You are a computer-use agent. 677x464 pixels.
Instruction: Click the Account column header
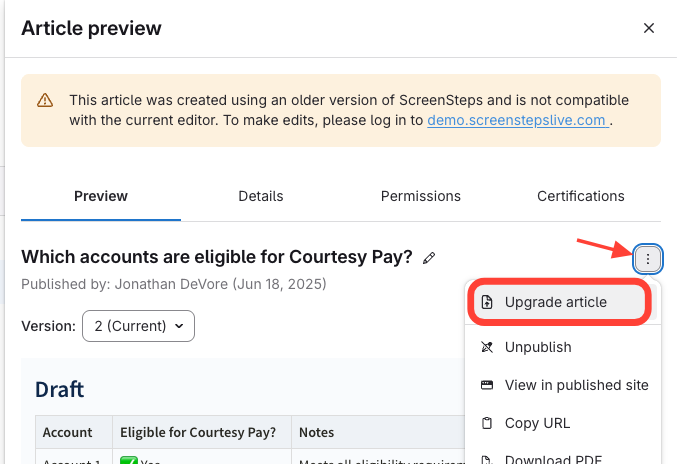coord(69,433)
